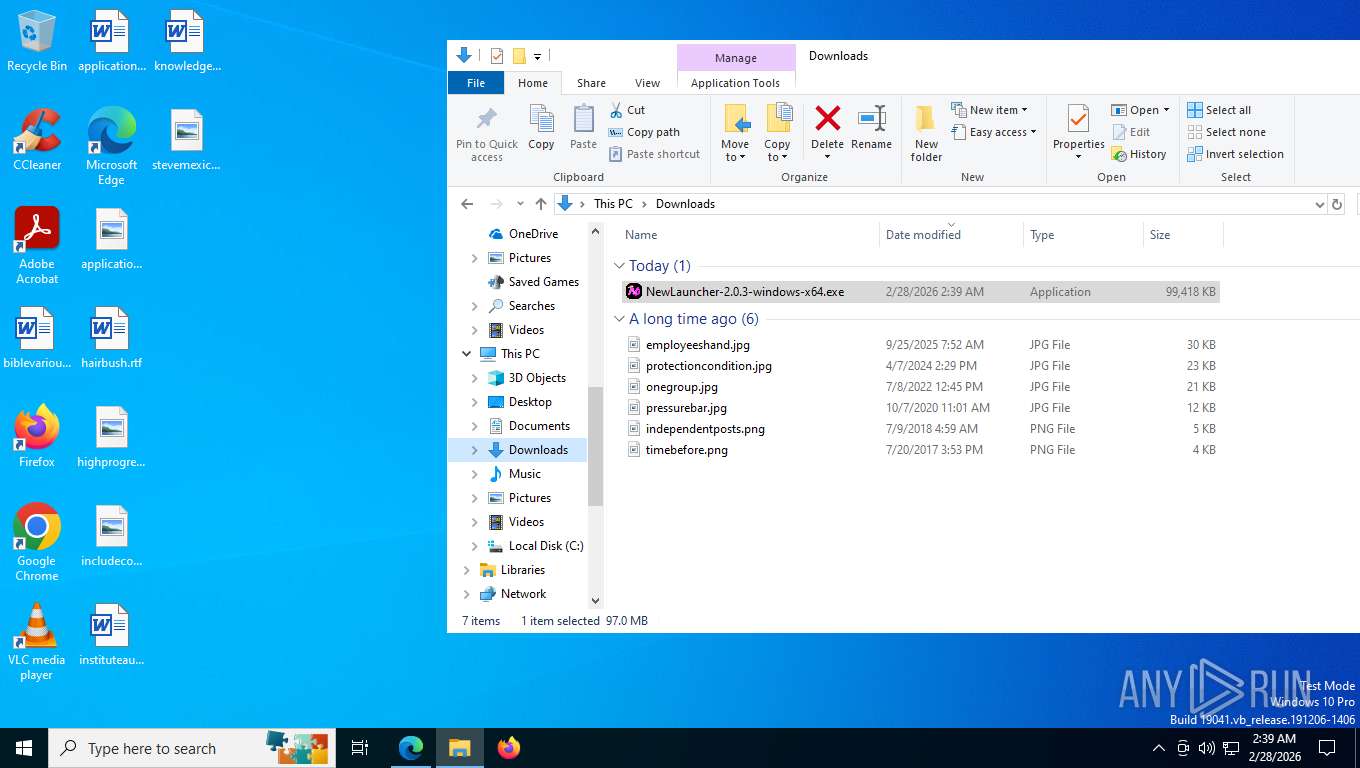Open the Open button dropdown arrow

[x=1166, y=110]
